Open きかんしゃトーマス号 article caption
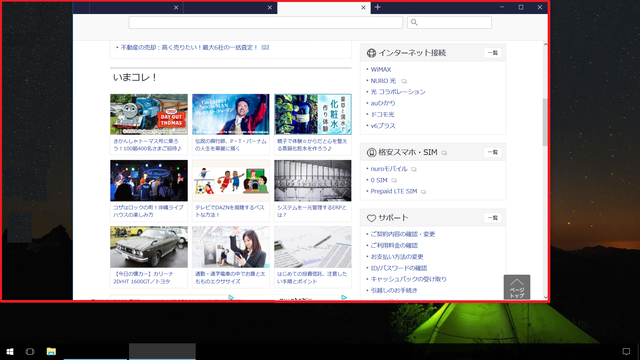 (147, 145)
